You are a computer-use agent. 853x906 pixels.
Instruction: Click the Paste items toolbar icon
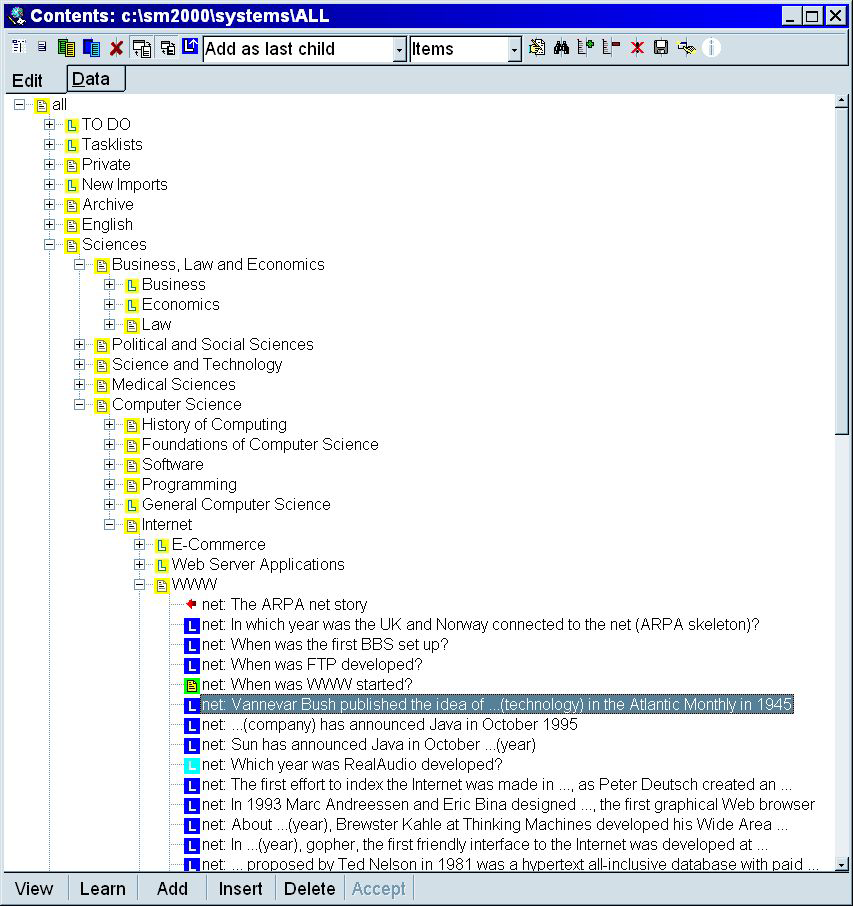point(92,47)
